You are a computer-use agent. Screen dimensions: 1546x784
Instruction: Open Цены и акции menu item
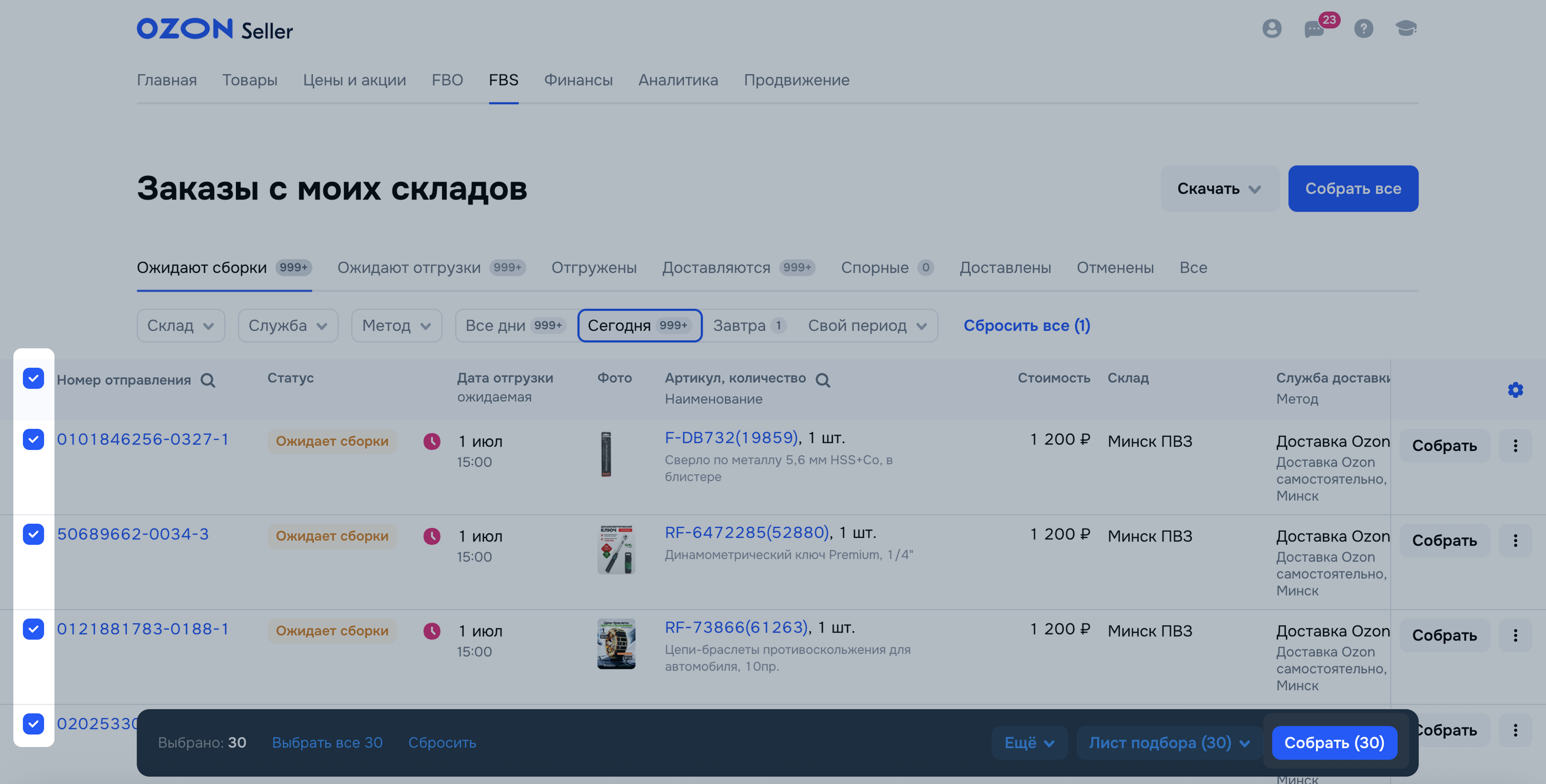[354, 80]
